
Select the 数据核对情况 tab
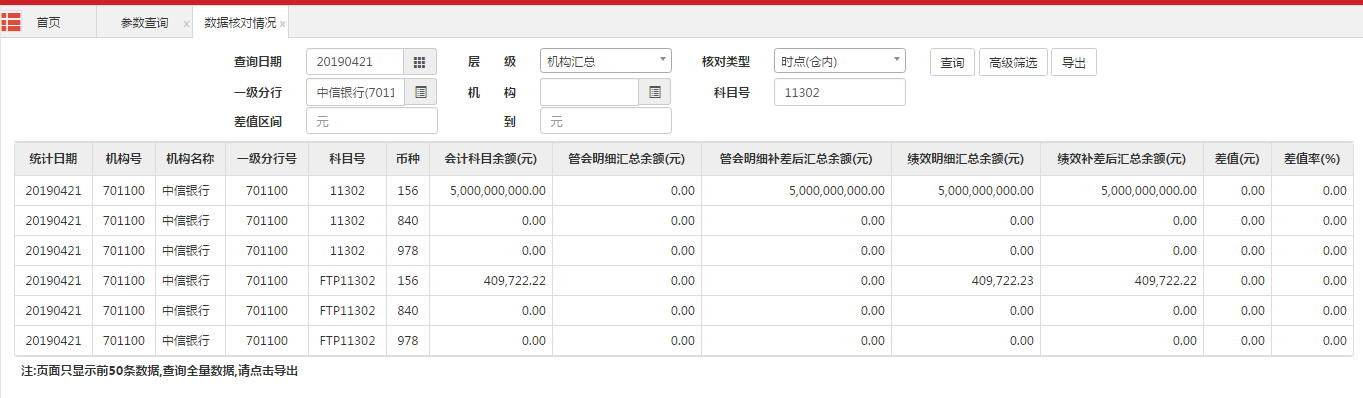(x=240, y=22)
